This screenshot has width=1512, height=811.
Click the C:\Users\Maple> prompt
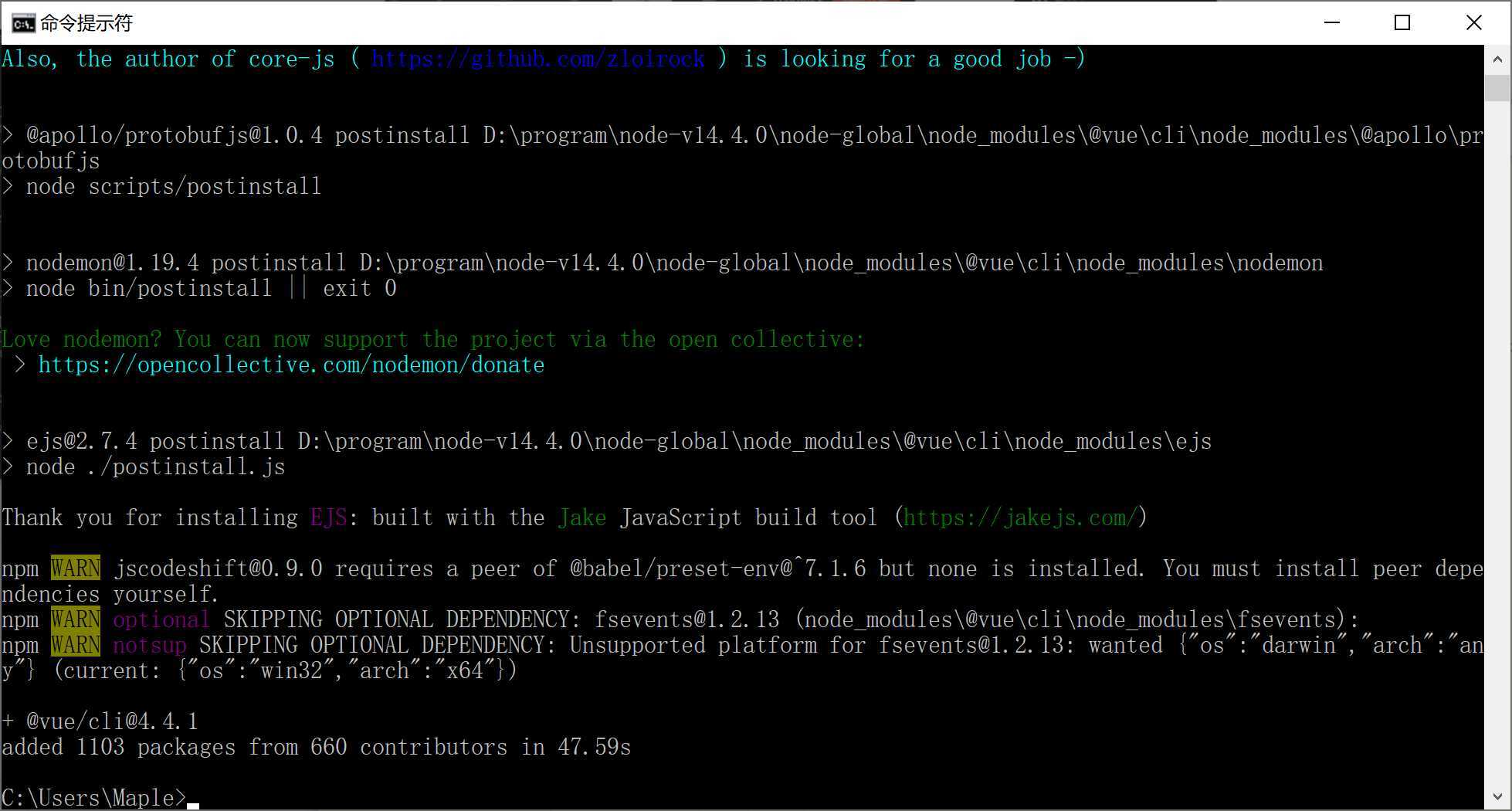[94, 797]
